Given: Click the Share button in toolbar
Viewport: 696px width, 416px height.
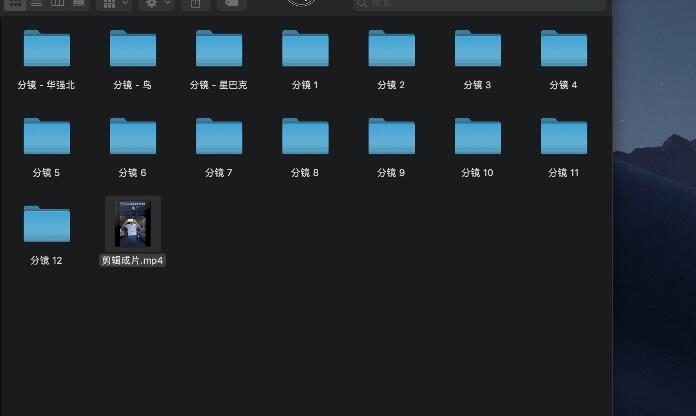Looking at the screenshot, I should pyautogui.click(x=196, y=4).
